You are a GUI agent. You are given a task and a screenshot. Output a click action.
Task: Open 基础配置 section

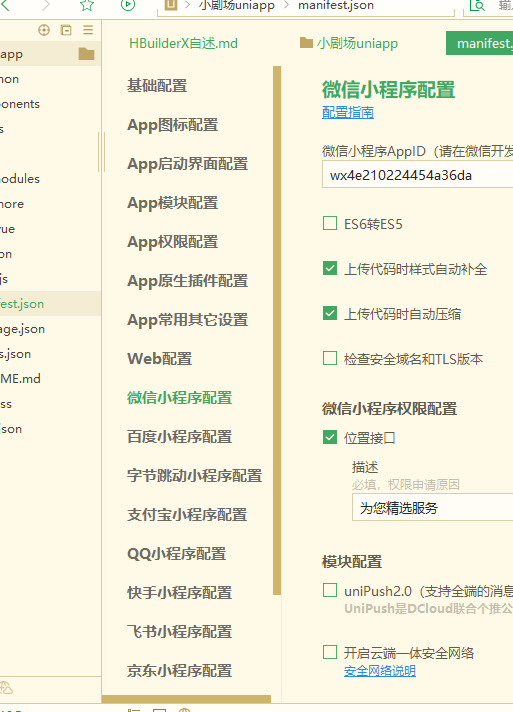click(157, 85)
